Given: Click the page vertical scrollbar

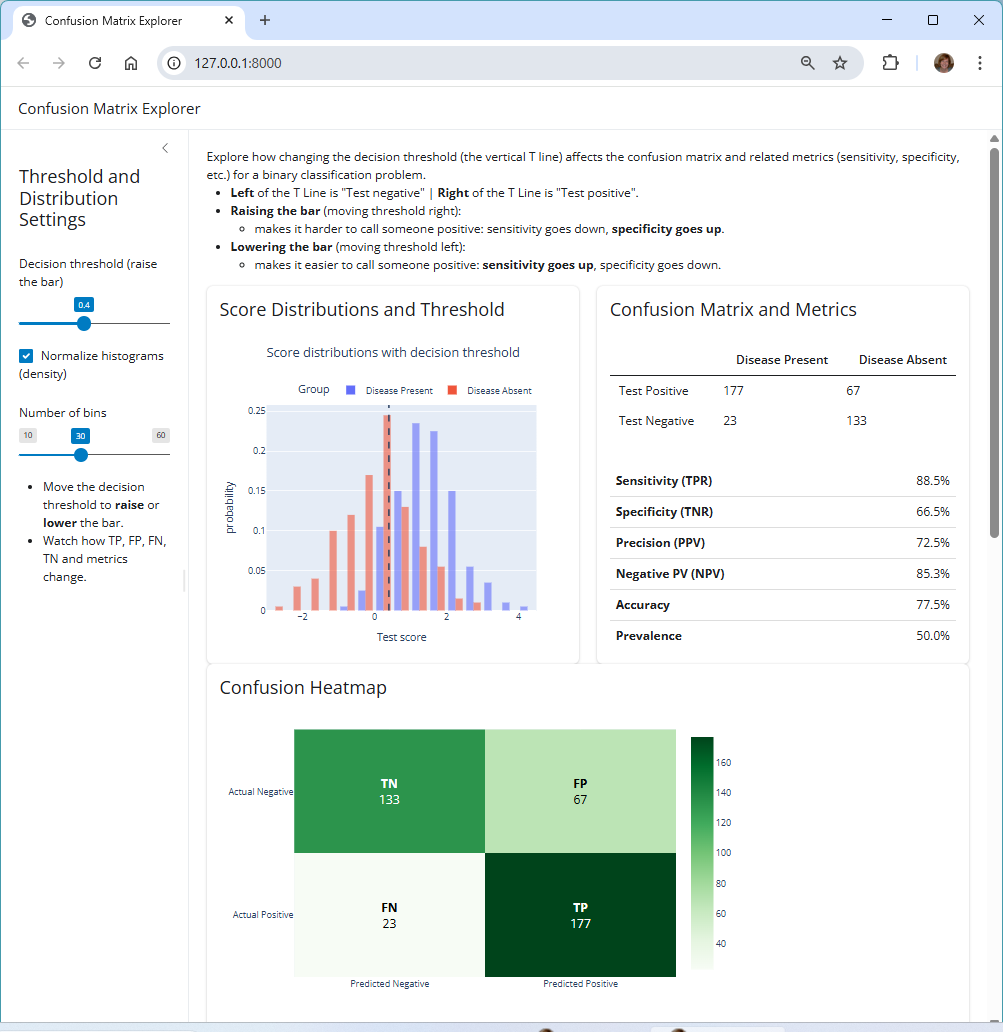Looking at the screenshot, I should click(994, 340).
